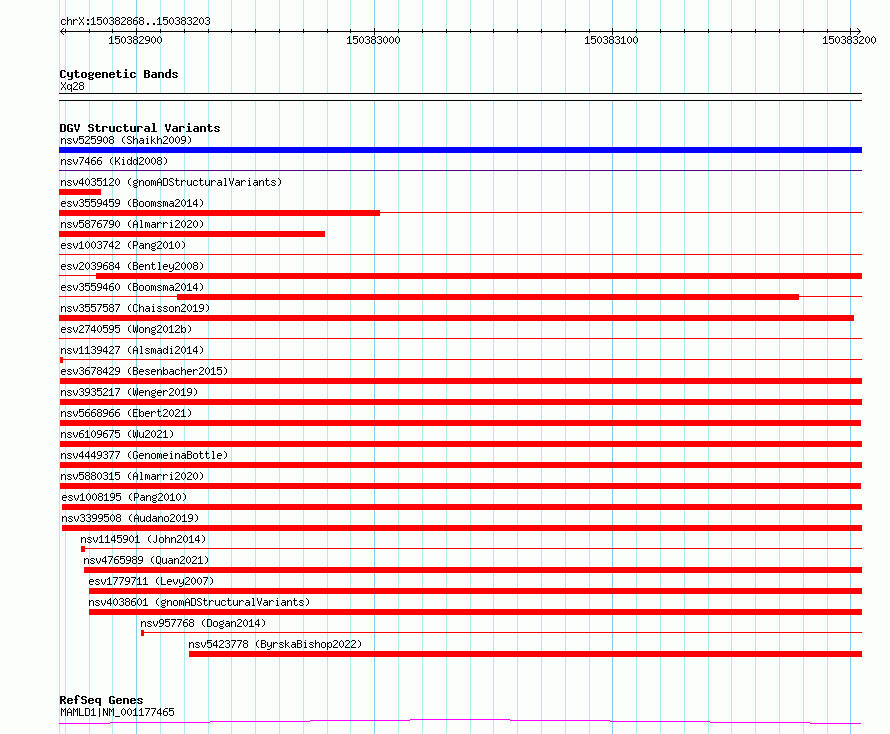Select nsv5423778 (ByrskaBishop2022) label
This screenshot has height=734, width=890.
[275, 644]
